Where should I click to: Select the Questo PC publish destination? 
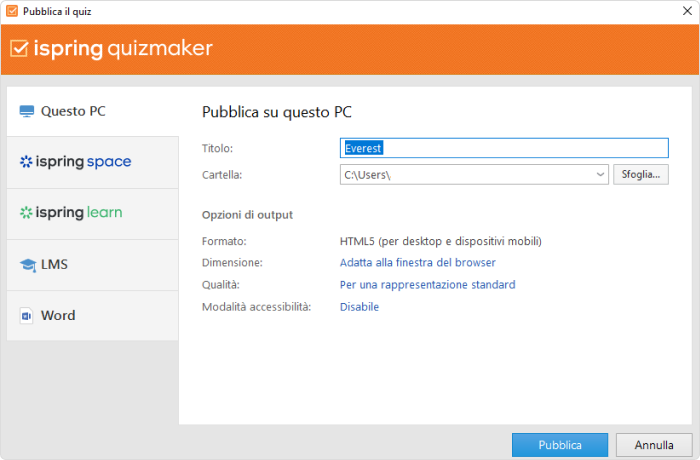coord(92,111)
